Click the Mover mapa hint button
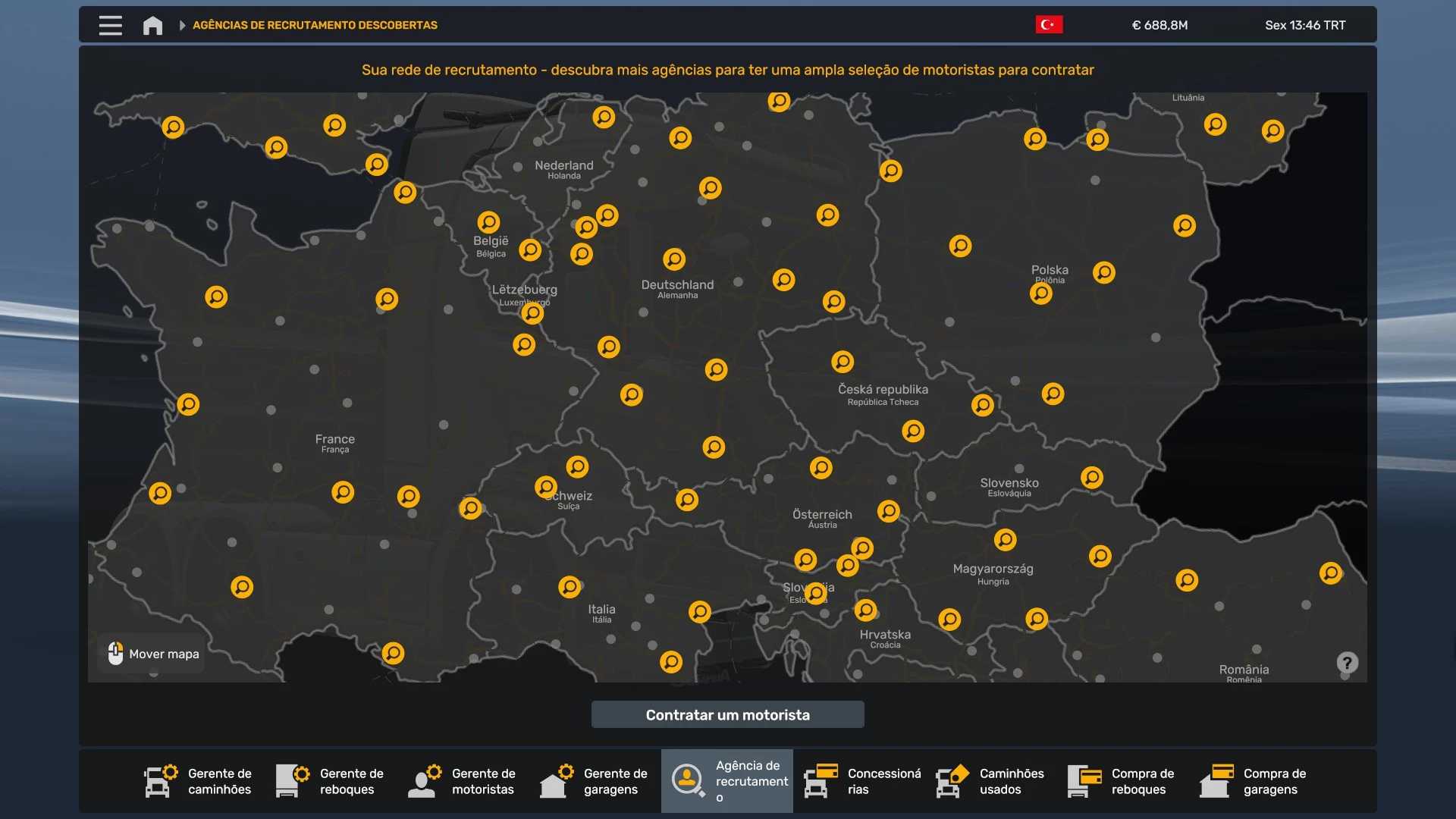The image size is (1456, 819). point(153,654)
